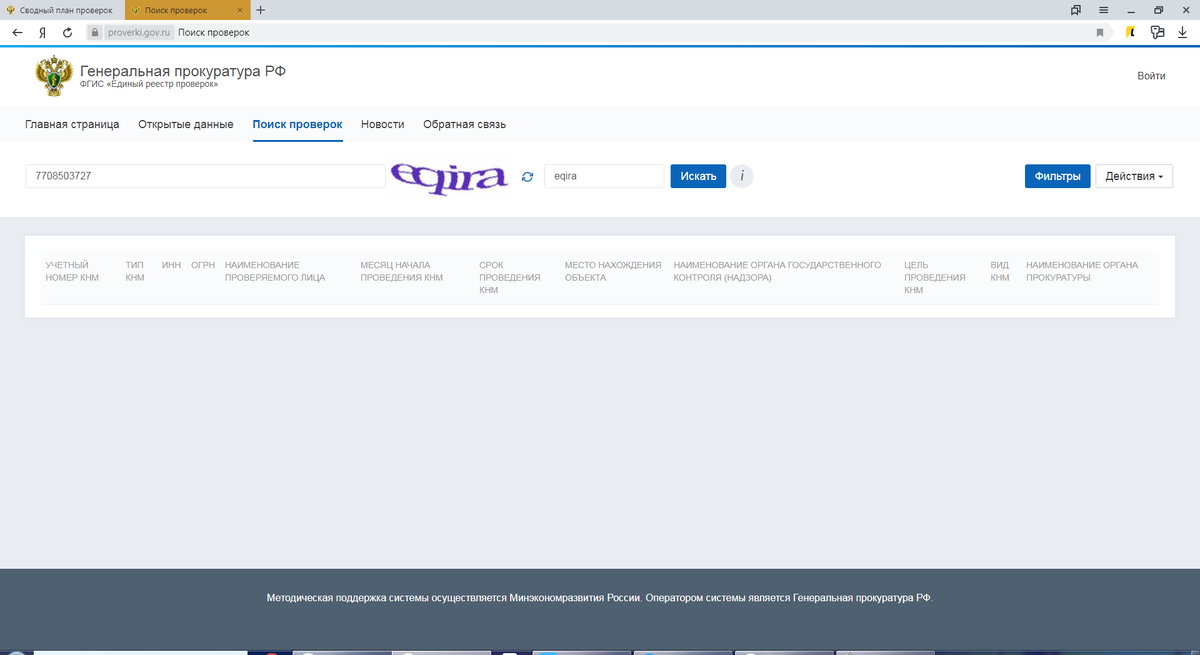The height and width of the screenshot is (655, 1200).
Task: Open the side panel icon left of menu
Action: tap(1074, 10)
